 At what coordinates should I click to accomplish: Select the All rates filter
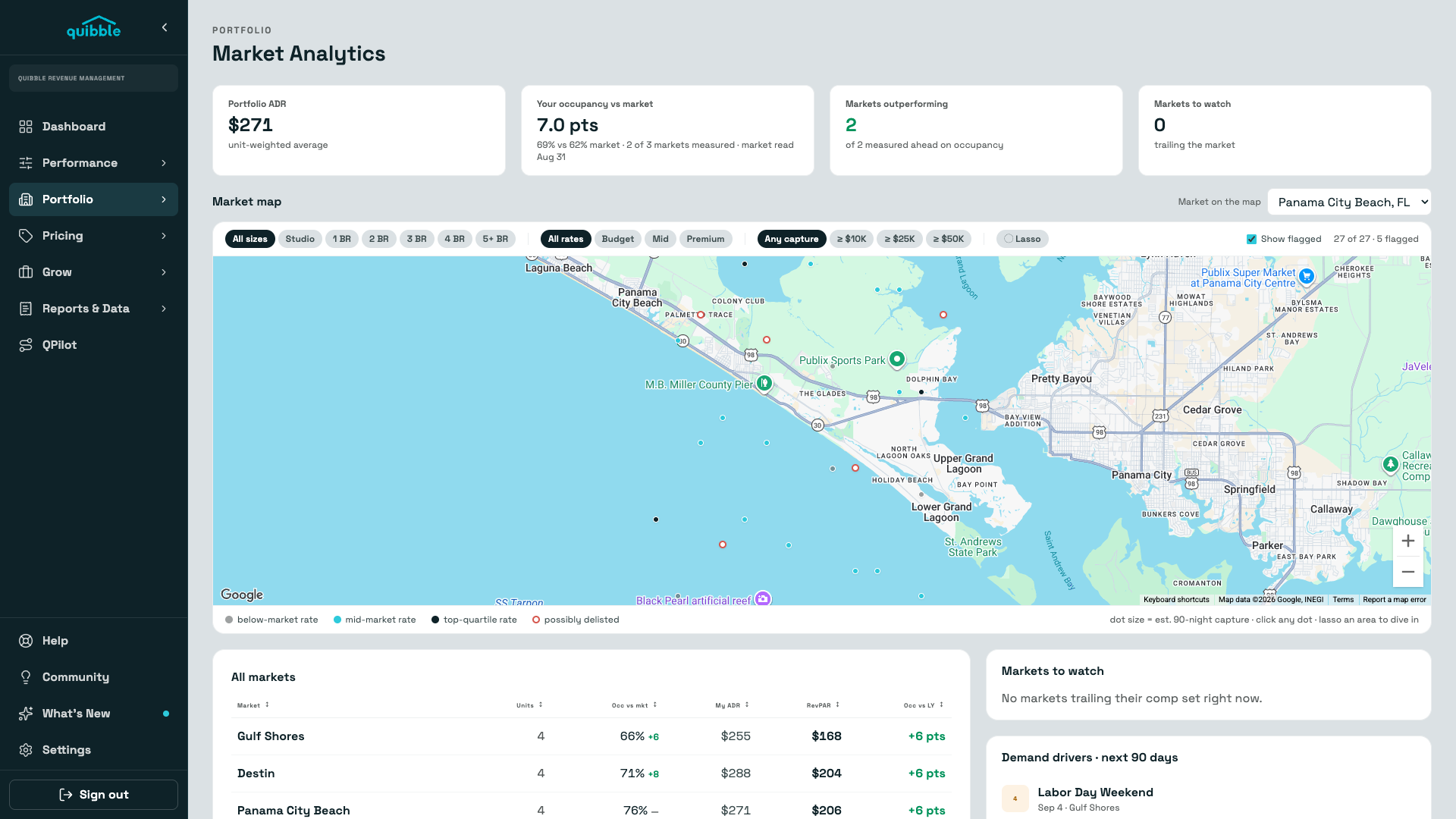[566, 239]
